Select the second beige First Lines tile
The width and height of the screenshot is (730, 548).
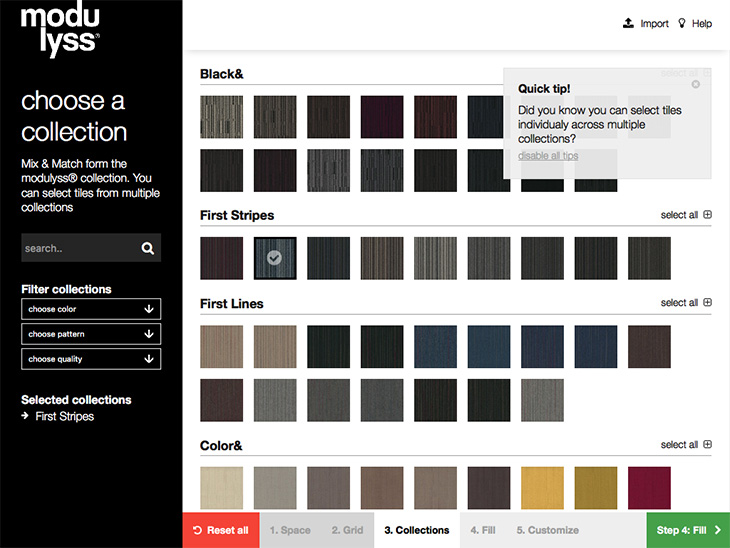[275, 346]
